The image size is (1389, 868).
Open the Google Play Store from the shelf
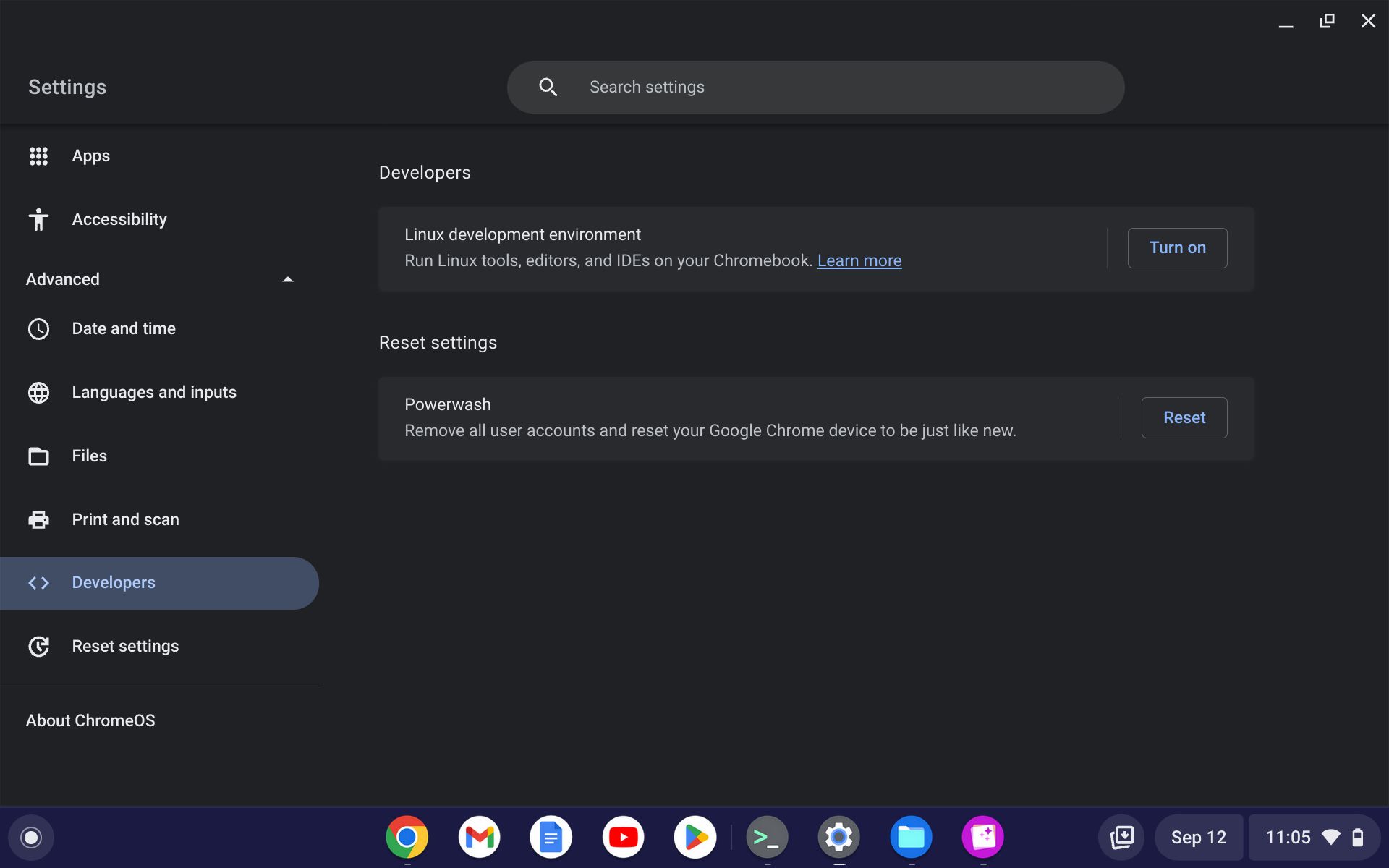coord(694,837)
